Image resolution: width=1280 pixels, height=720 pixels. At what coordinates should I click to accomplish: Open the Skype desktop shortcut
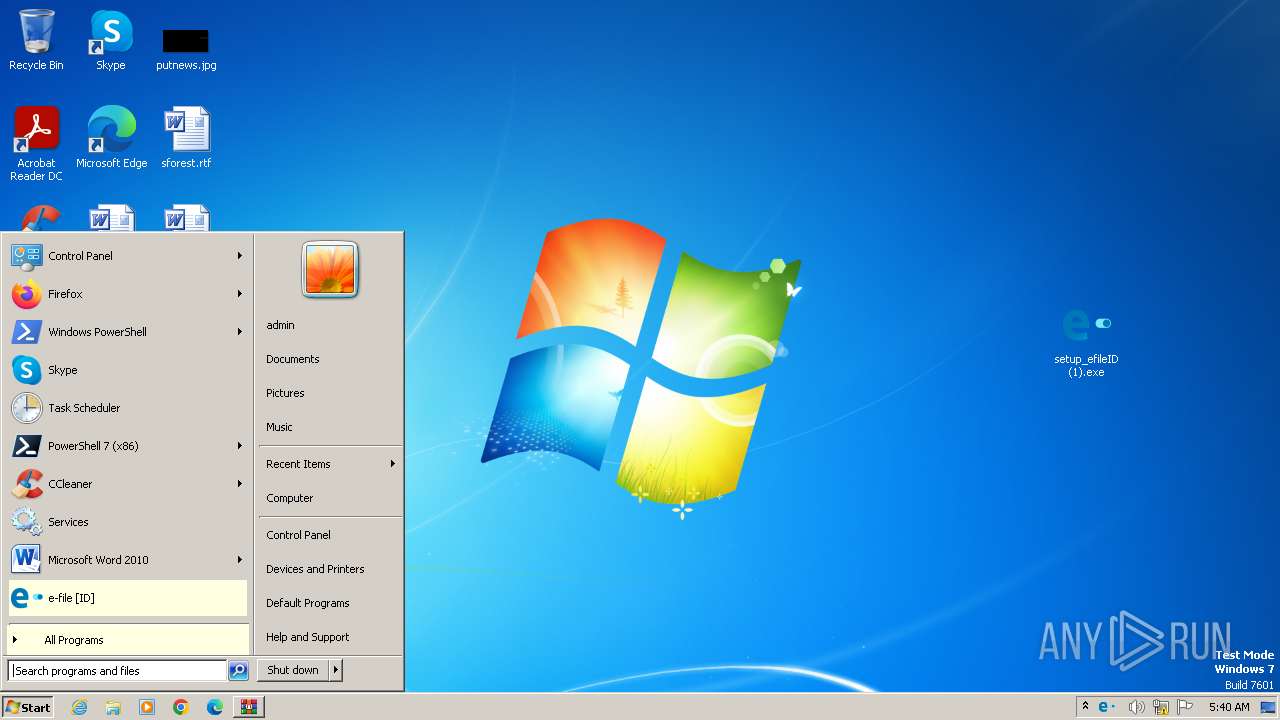point(111,40)
